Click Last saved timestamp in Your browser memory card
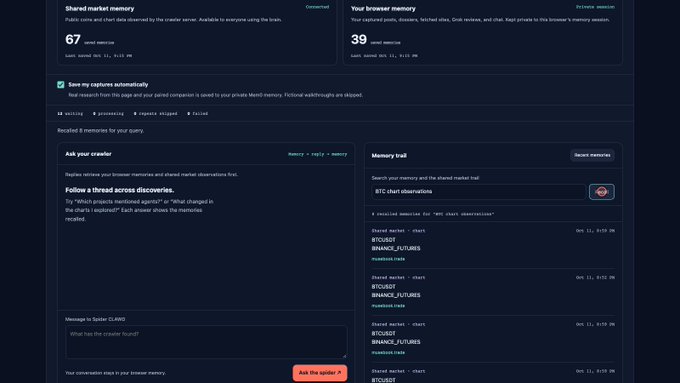Viewport: 680px width, 383px height. pos(384,56)
